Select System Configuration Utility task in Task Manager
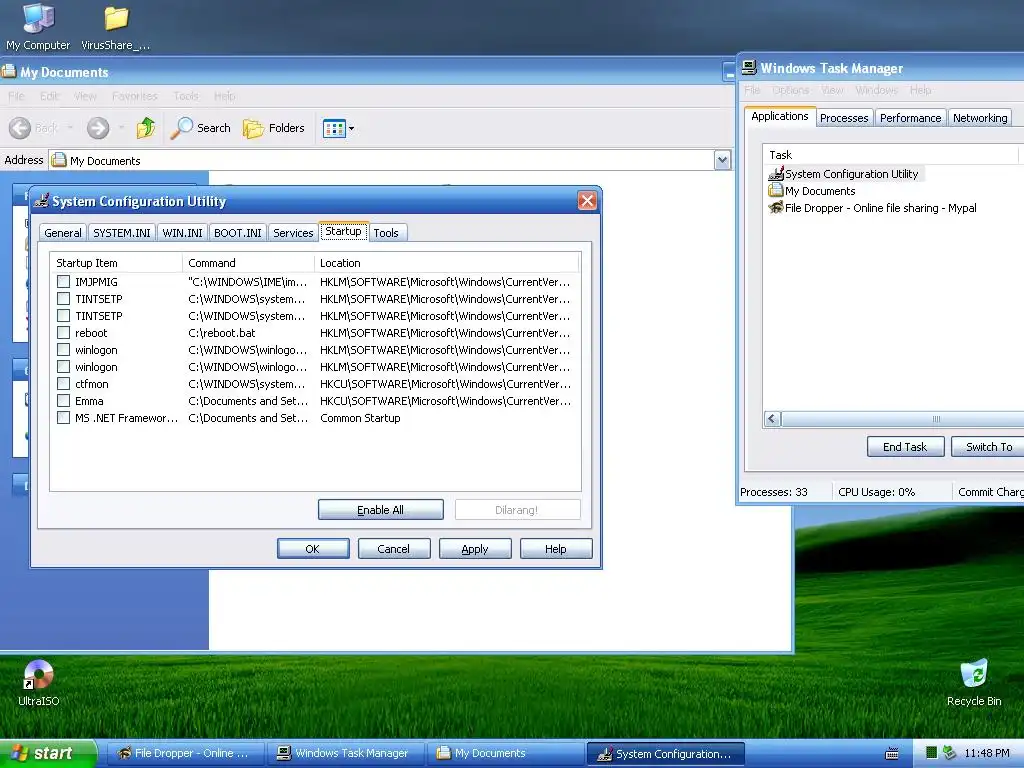The height and width of the screenshot is (768, 1024). [844, 174]
